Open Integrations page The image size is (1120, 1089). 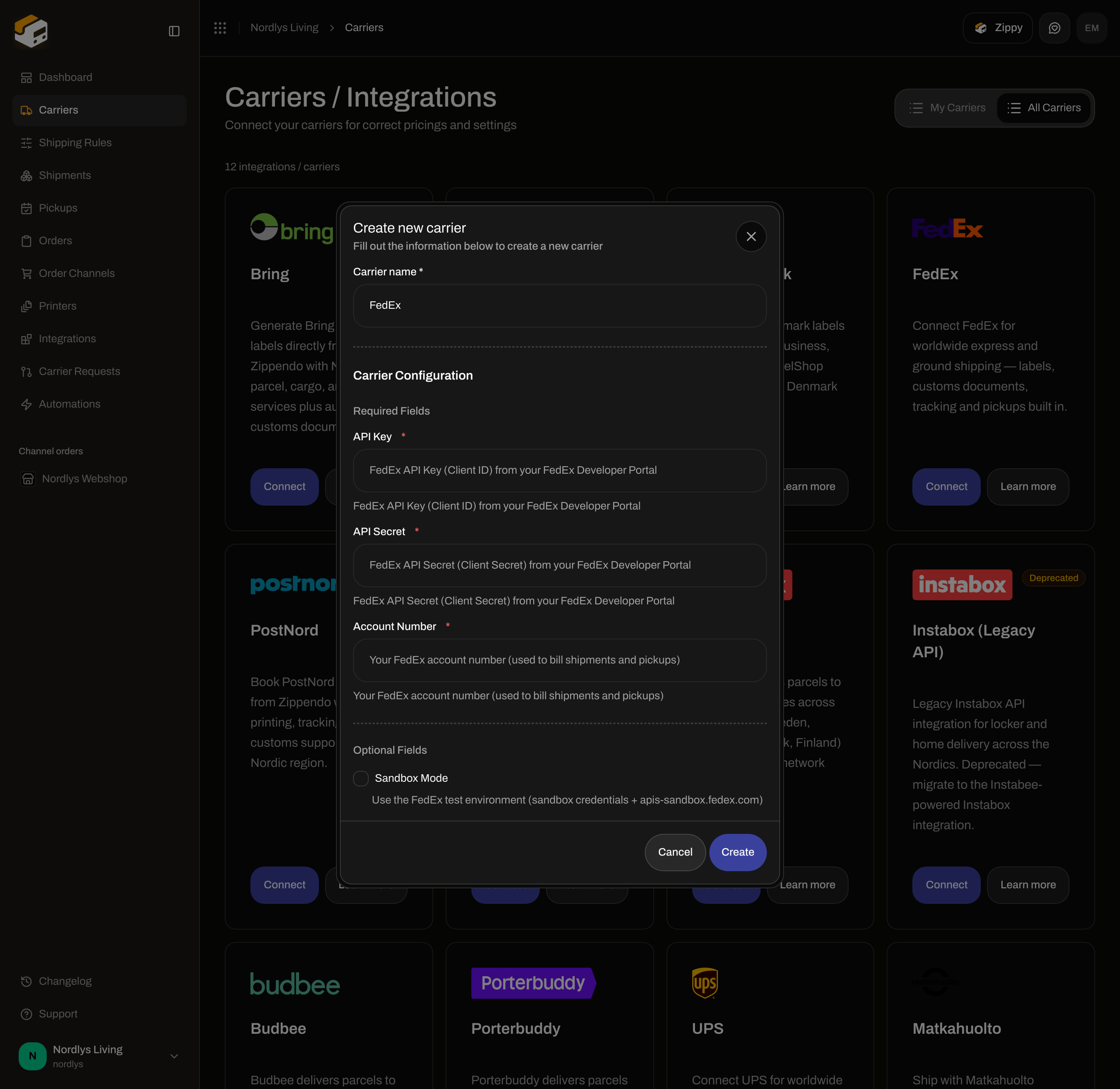[x=100, y=339]
